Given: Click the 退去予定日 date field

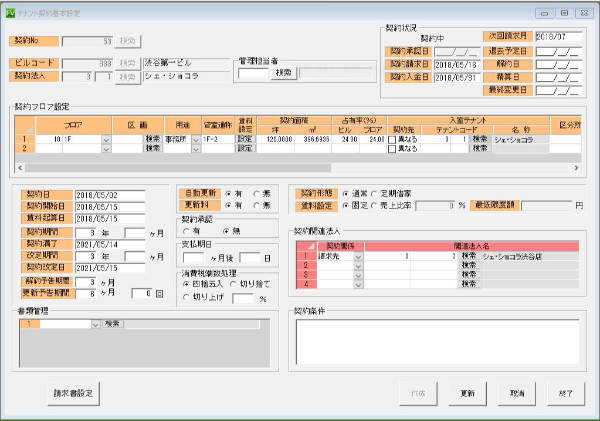Looking at the screenshot, I should click(558, 52).
